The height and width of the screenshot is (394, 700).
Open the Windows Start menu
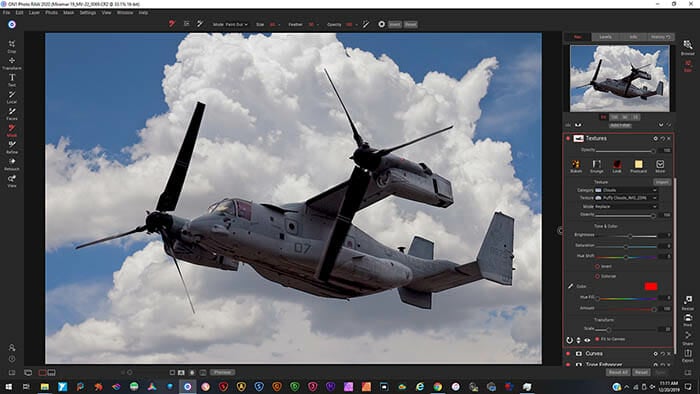(8, 386)
